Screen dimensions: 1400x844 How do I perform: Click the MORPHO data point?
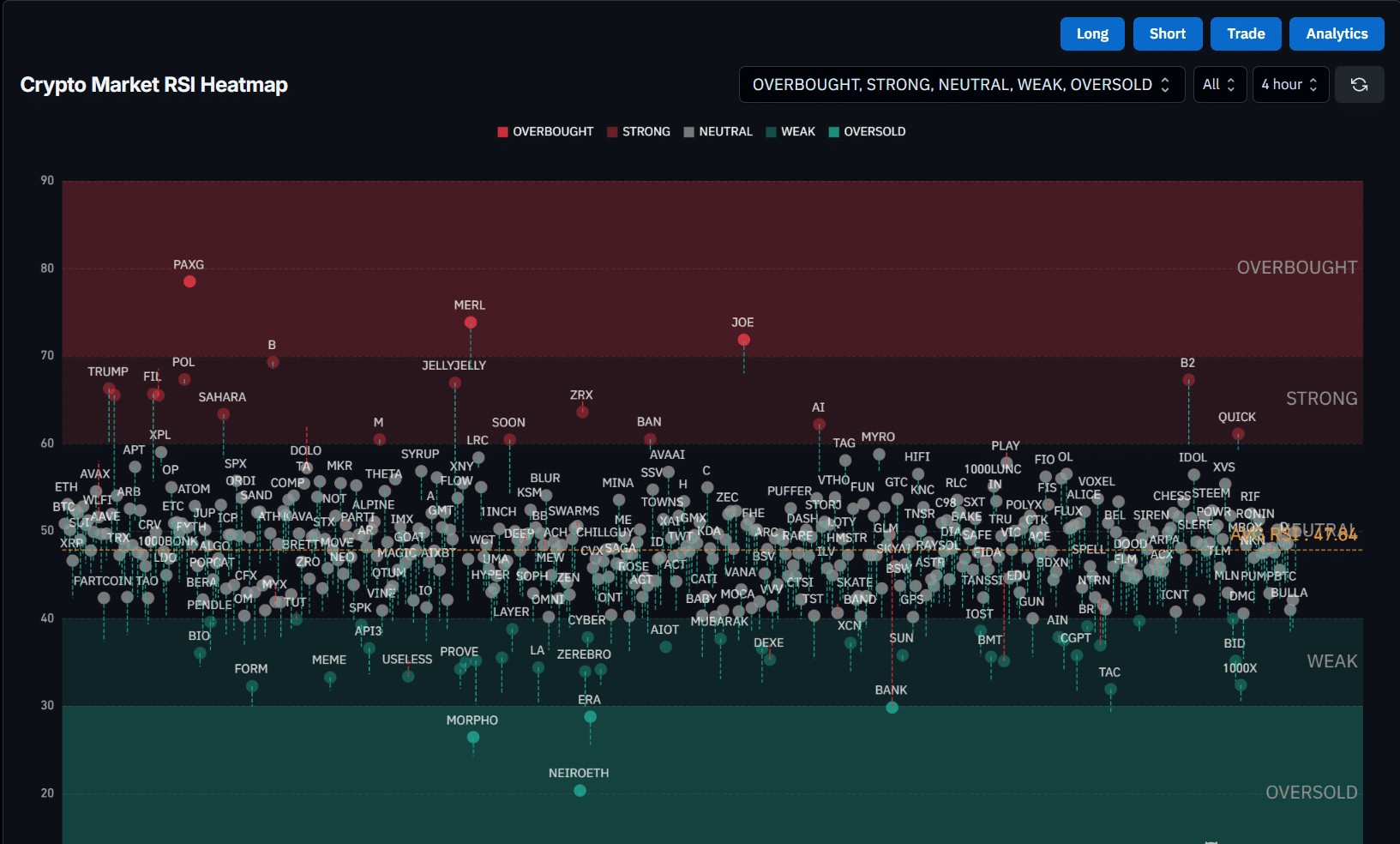tap(473, 737)
